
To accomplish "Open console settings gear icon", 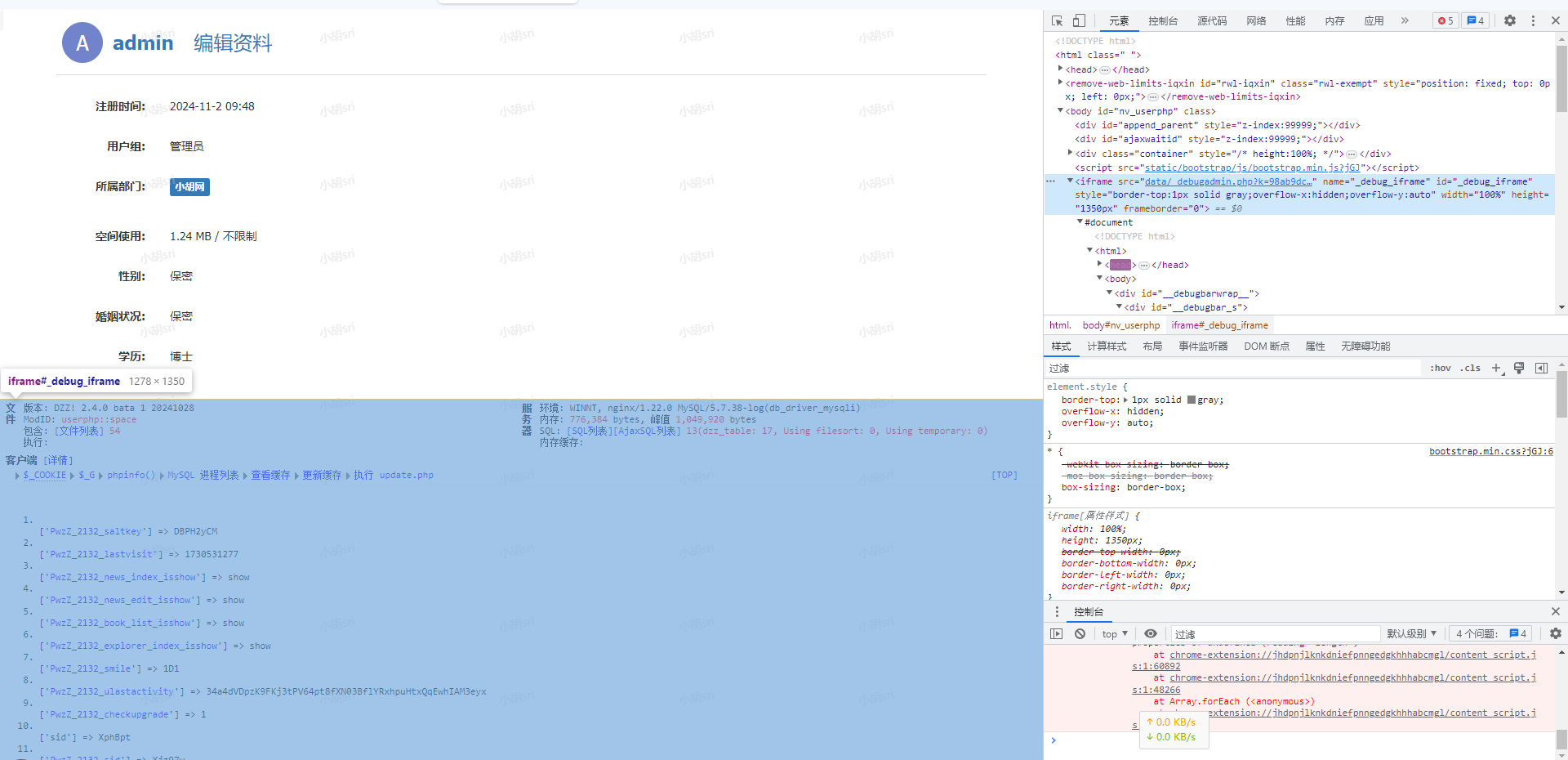I will click(1556, 633).
